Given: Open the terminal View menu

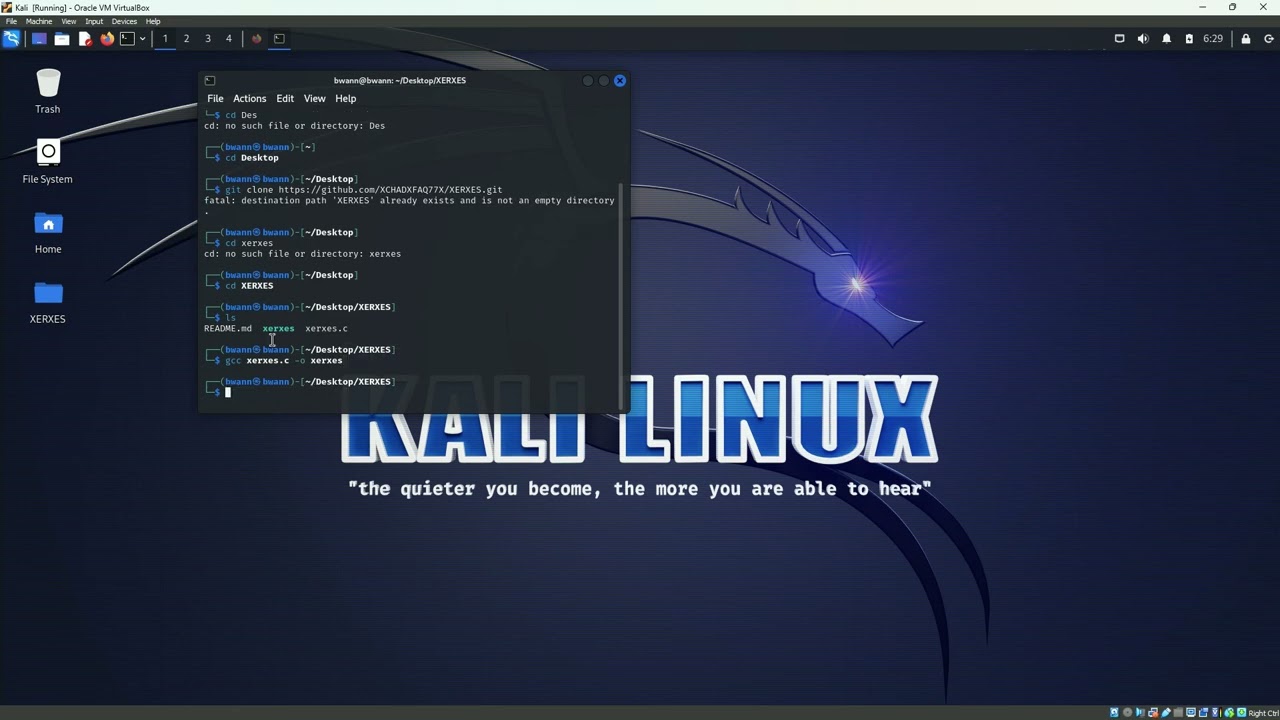Looking at the screenshot, I should click(x=315, y=99).
